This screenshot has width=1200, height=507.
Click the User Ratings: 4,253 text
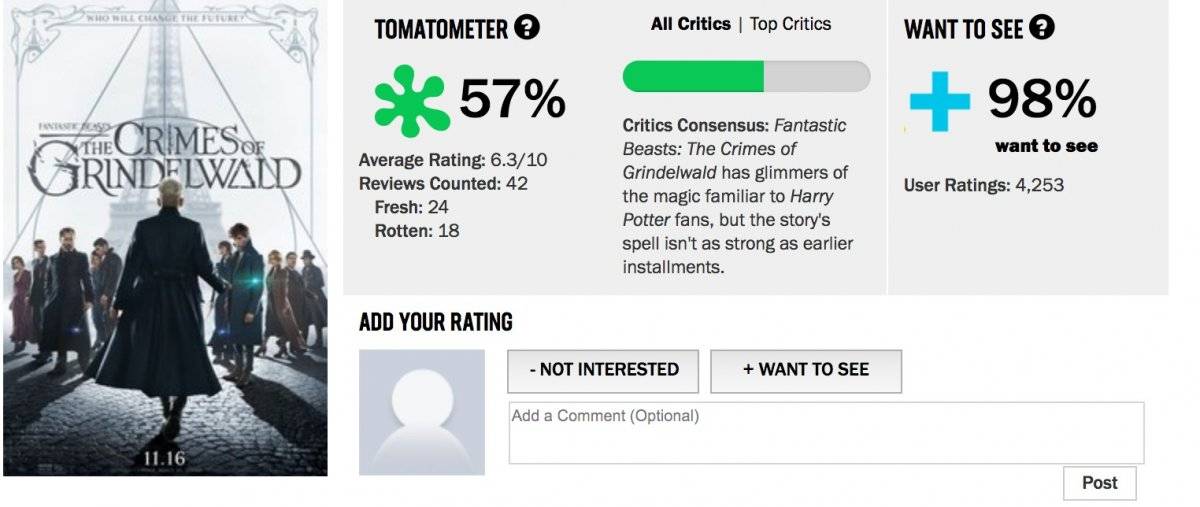click(984, 185)
